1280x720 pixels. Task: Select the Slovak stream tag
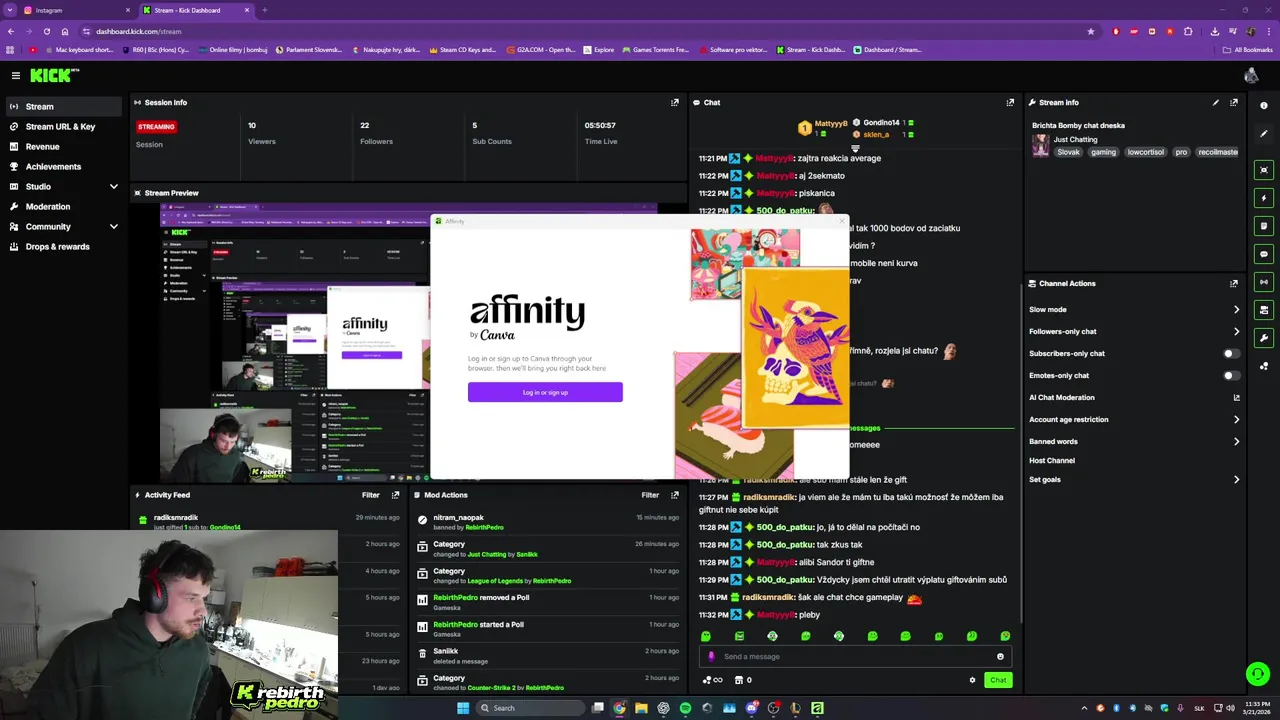click(x=1069, y=152)
